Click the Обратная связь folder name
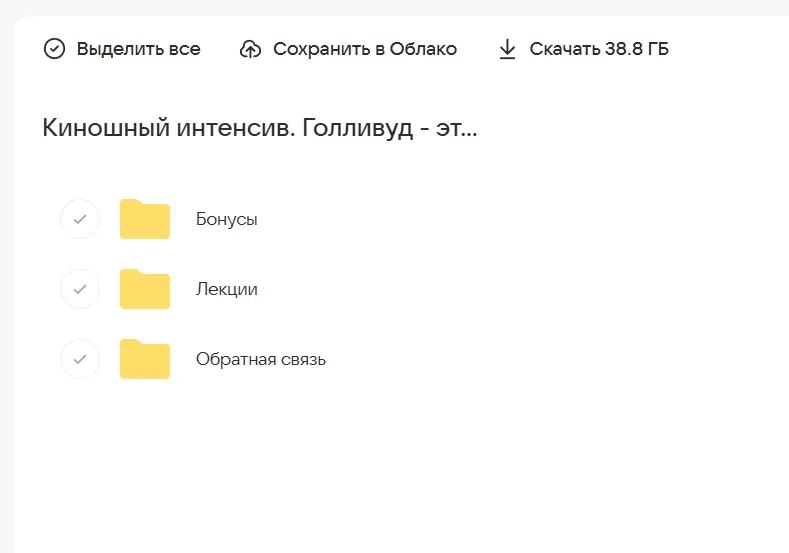 (x=261, y=359)
